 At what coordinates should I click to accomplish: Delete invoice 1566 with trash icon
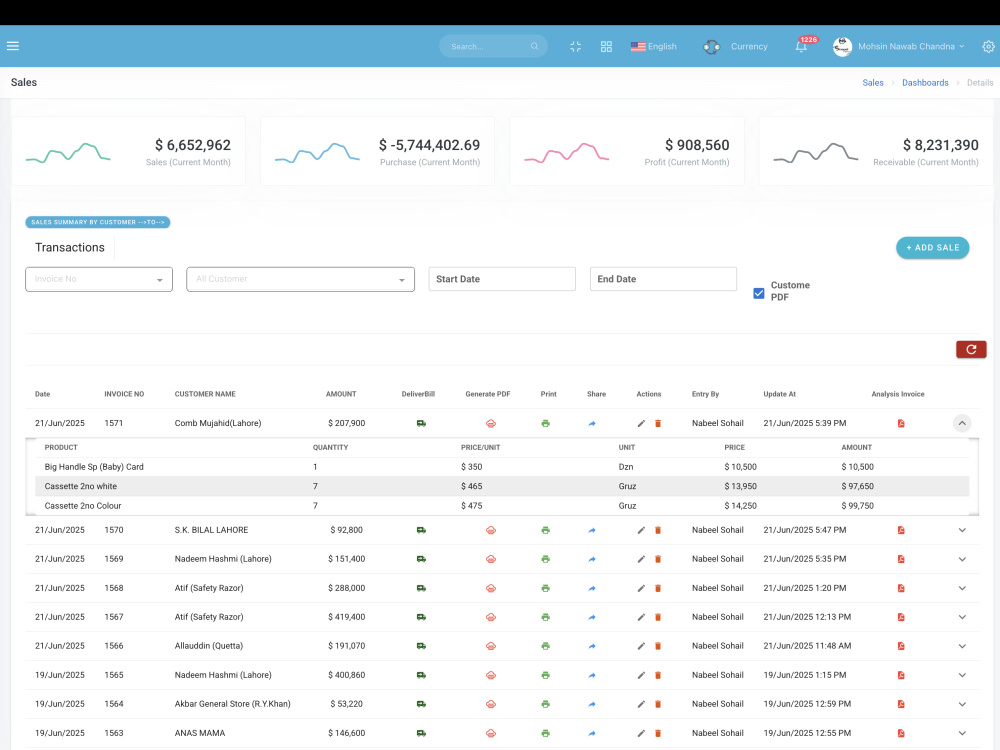658,646
